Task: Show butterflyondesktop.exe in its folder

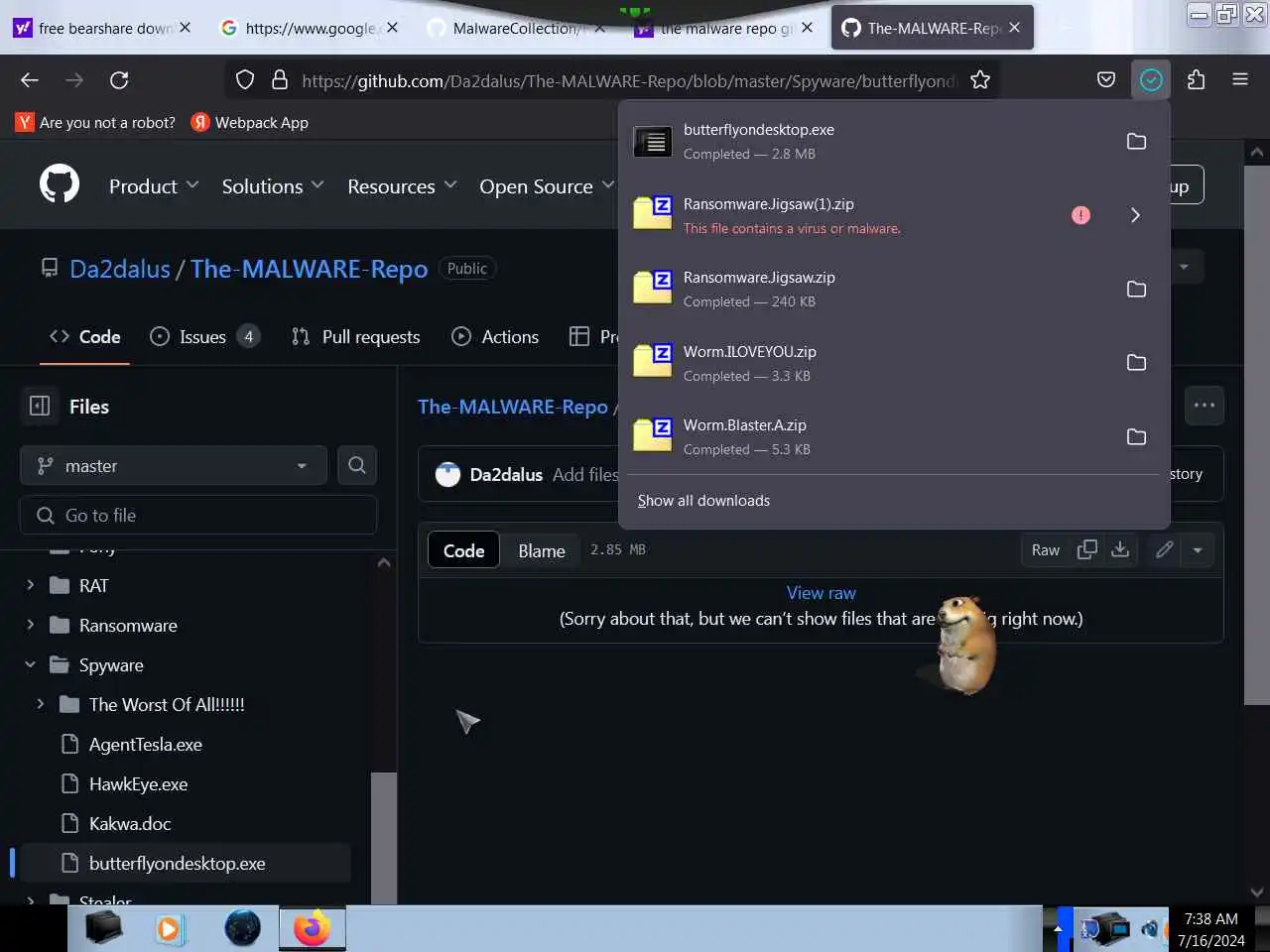Action: [x=1136, y=142]
